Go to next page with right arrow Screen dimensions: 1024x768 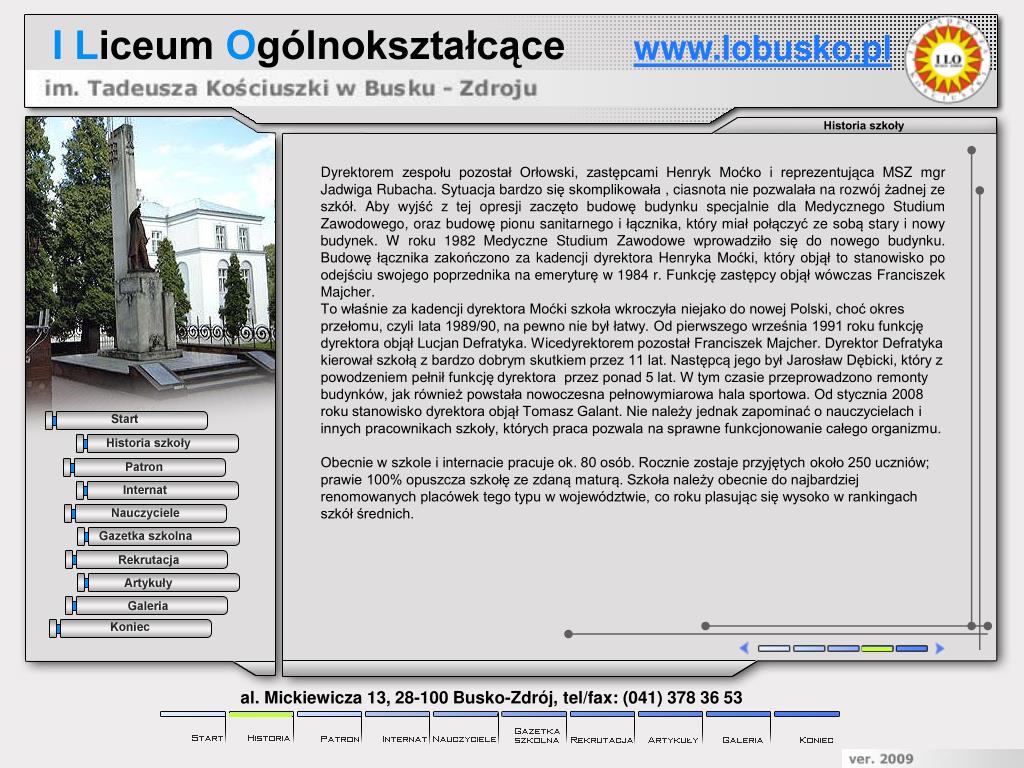pos(940,648)
